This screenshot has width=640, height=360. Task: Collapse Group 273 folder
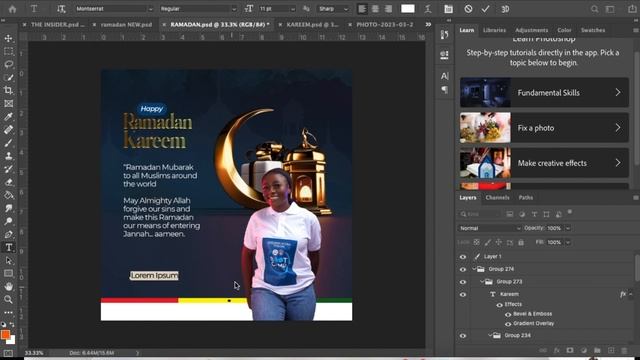pyautogui.click(x=482, y=282)
